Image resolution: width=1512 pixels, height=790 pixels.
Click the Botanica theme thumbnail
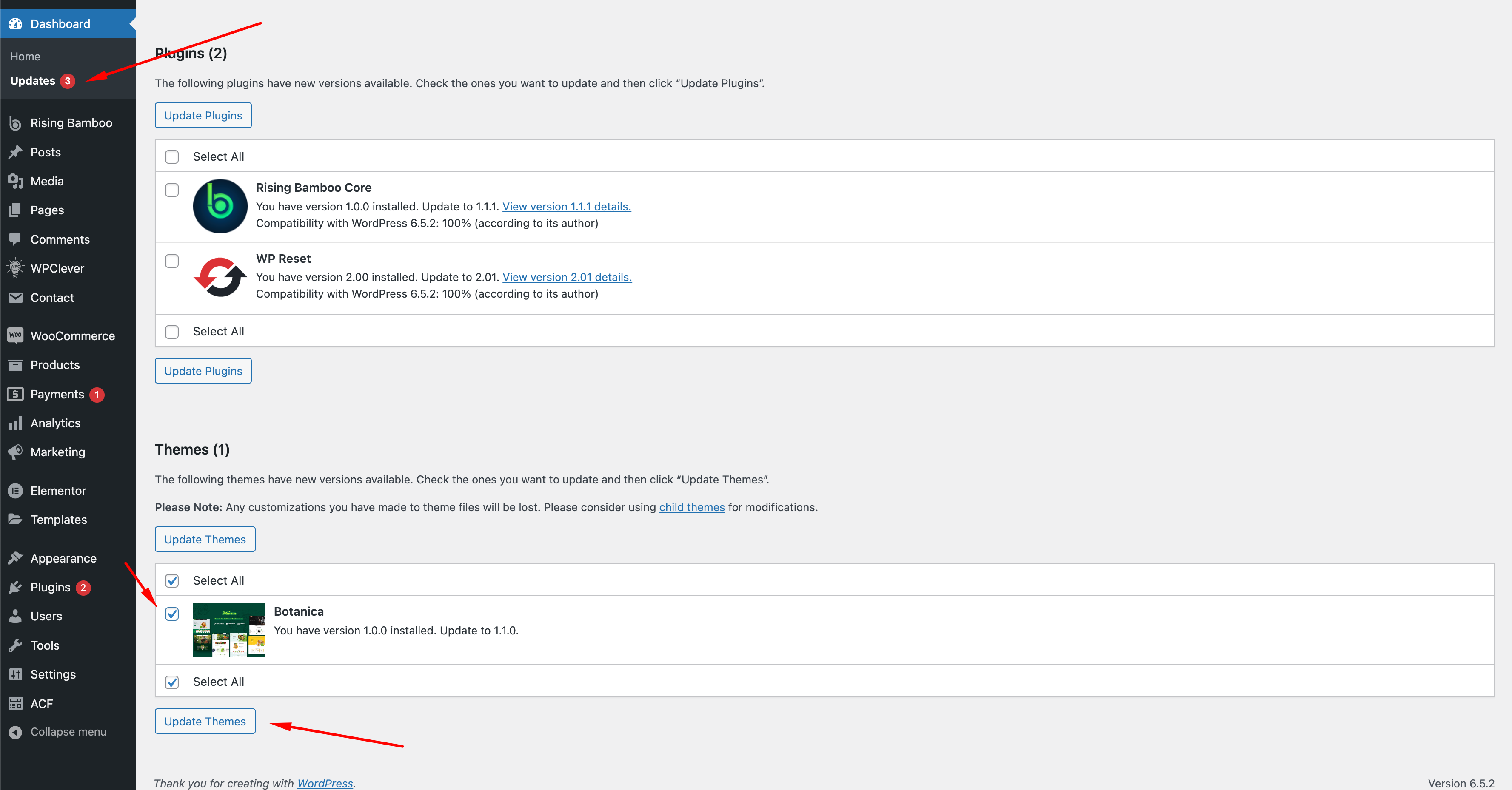pyautogui.click(x=229, y=630)
